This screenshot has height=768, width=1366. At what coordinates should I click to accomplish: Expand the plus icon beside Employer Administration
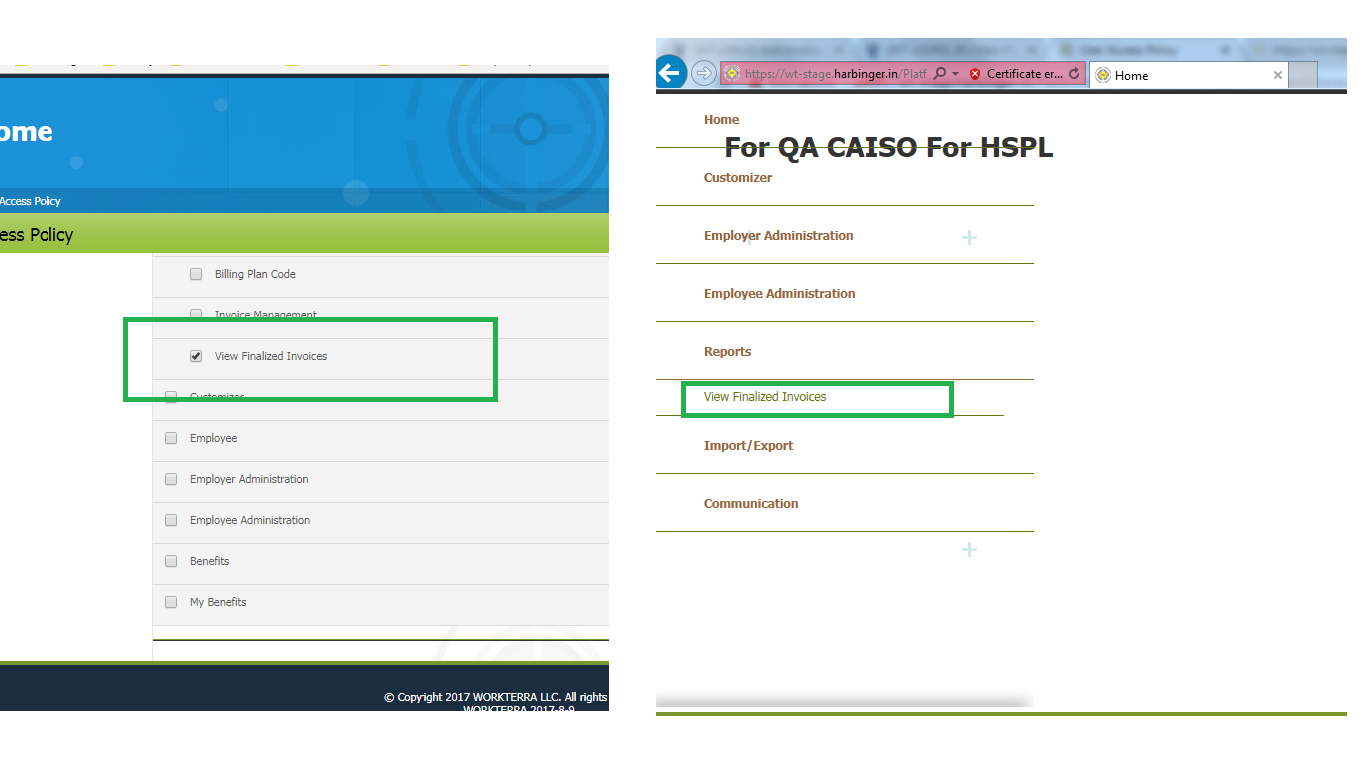968,238
